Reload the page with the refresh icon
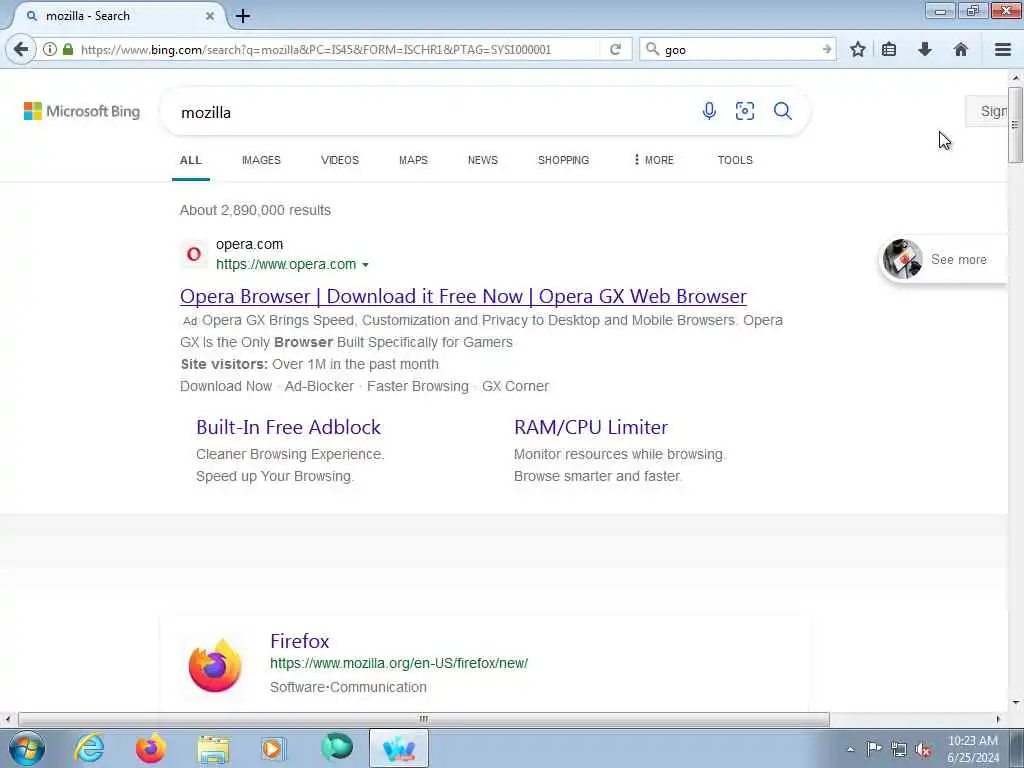Image resolution: width=1024 pixels, height=768 pixels. [615, 50]
